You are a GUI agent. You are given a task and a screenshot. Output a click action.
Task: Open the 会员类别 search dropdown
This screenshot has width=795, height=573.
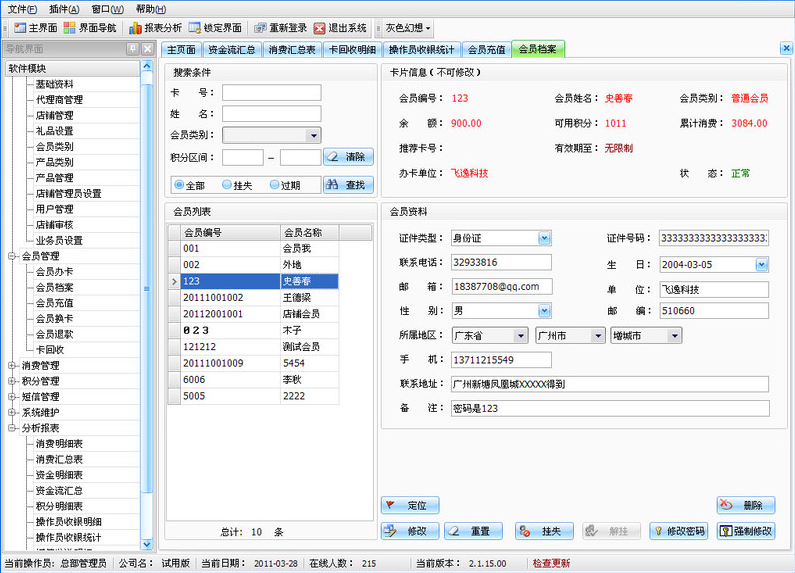pyautogui.click(x=313, y=135)
